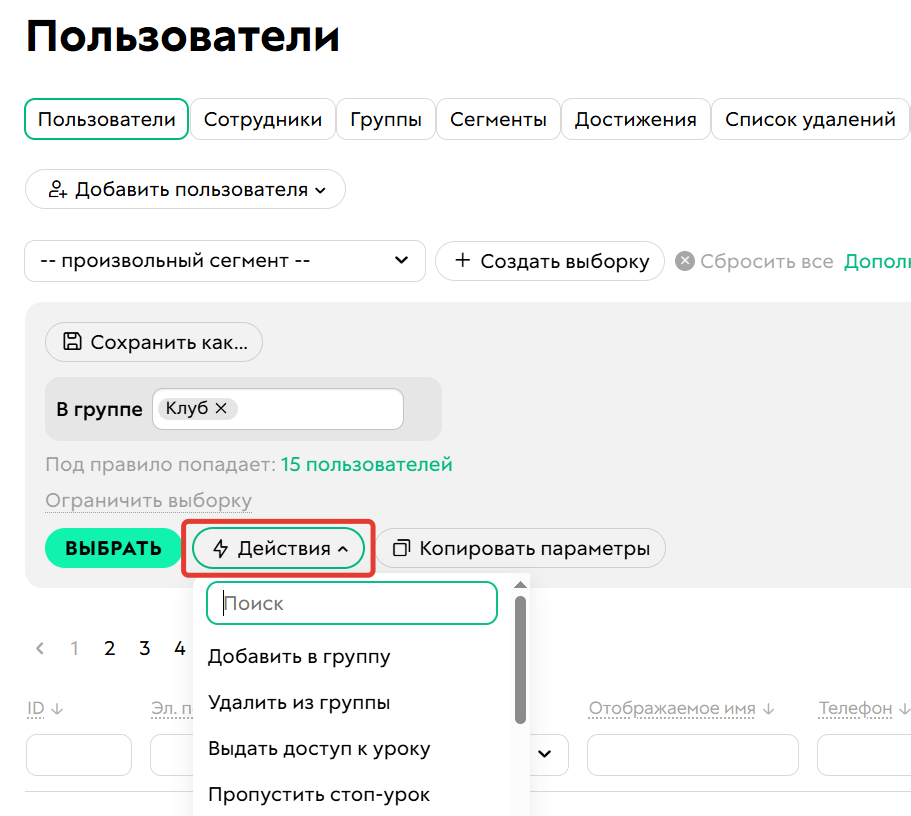Select the Достижения tab
The width and height of the screenshot is (911, 816).
636,118
